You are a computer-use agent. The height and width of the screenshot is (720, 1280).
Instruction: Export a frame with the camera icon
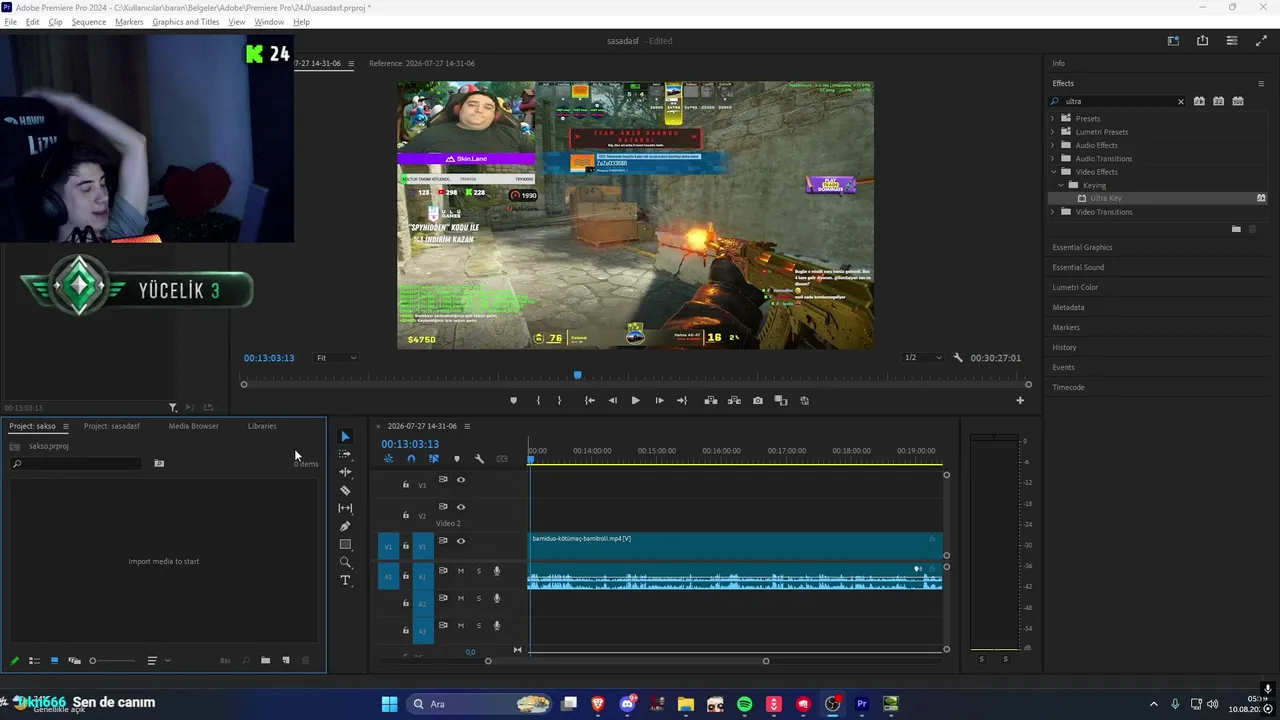point(757,400)
